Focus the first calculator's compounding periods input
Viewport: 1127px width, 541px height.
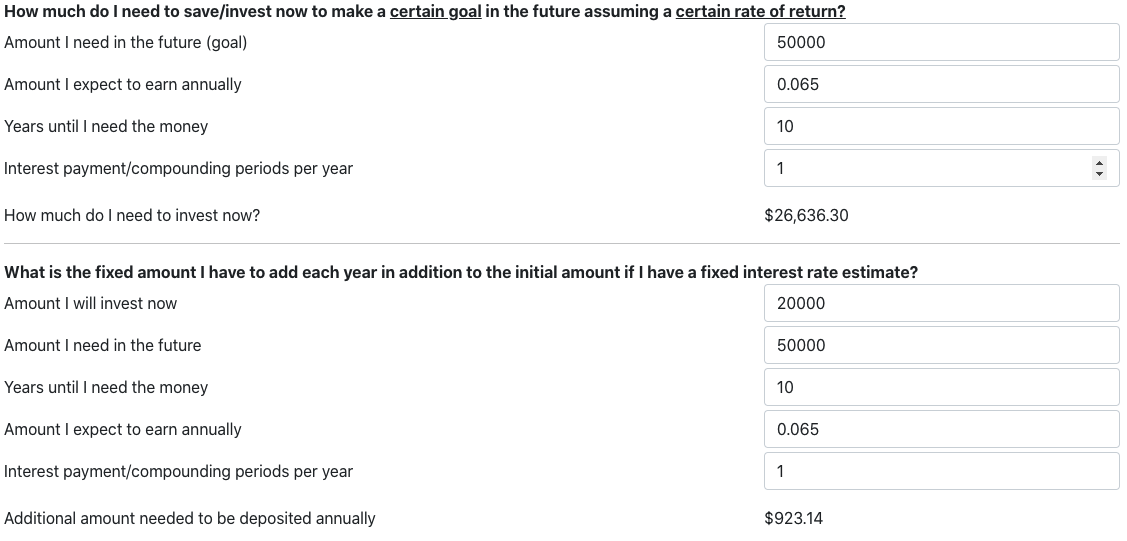[x=927, y=168]
